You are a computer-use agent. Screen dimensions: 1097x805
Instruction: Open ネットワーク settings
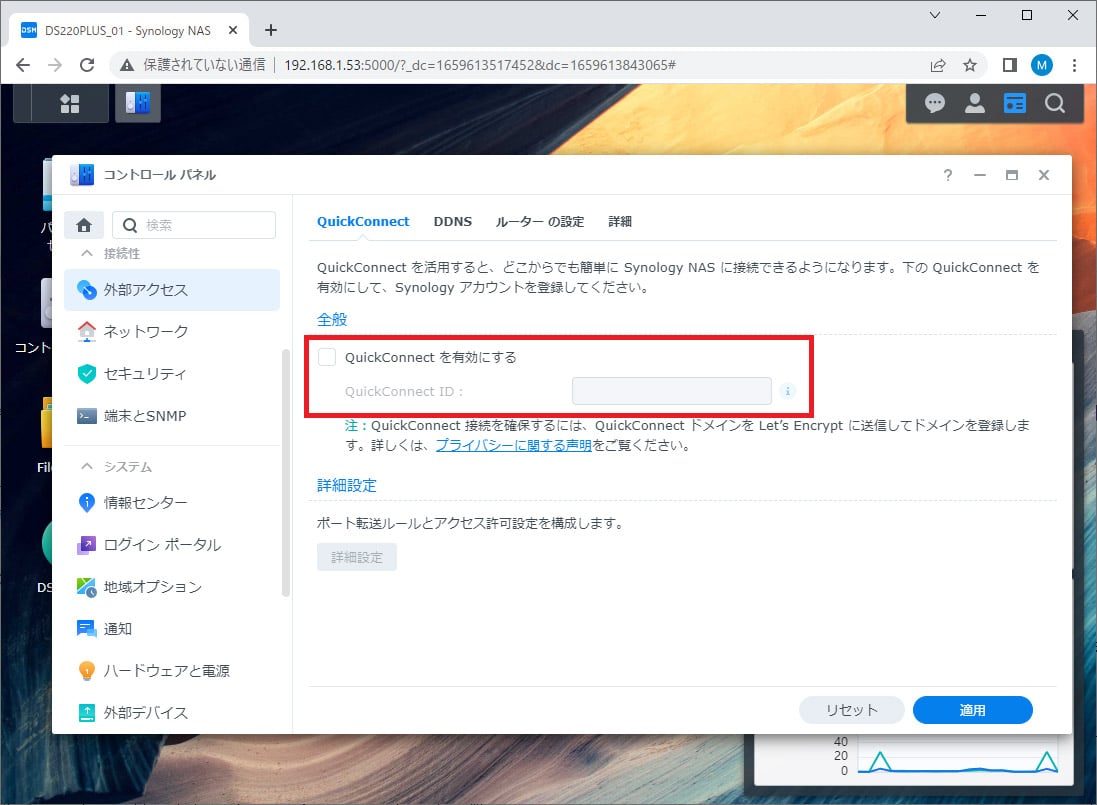[171, 332]
